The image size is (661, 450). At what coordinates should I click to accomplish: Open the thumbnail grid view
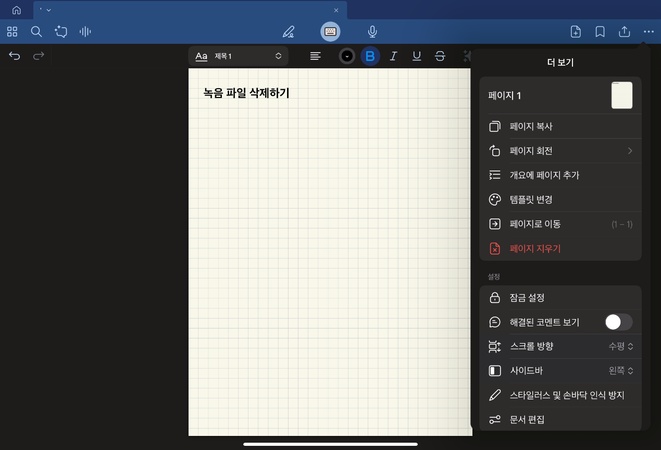(x=12, y=32)
